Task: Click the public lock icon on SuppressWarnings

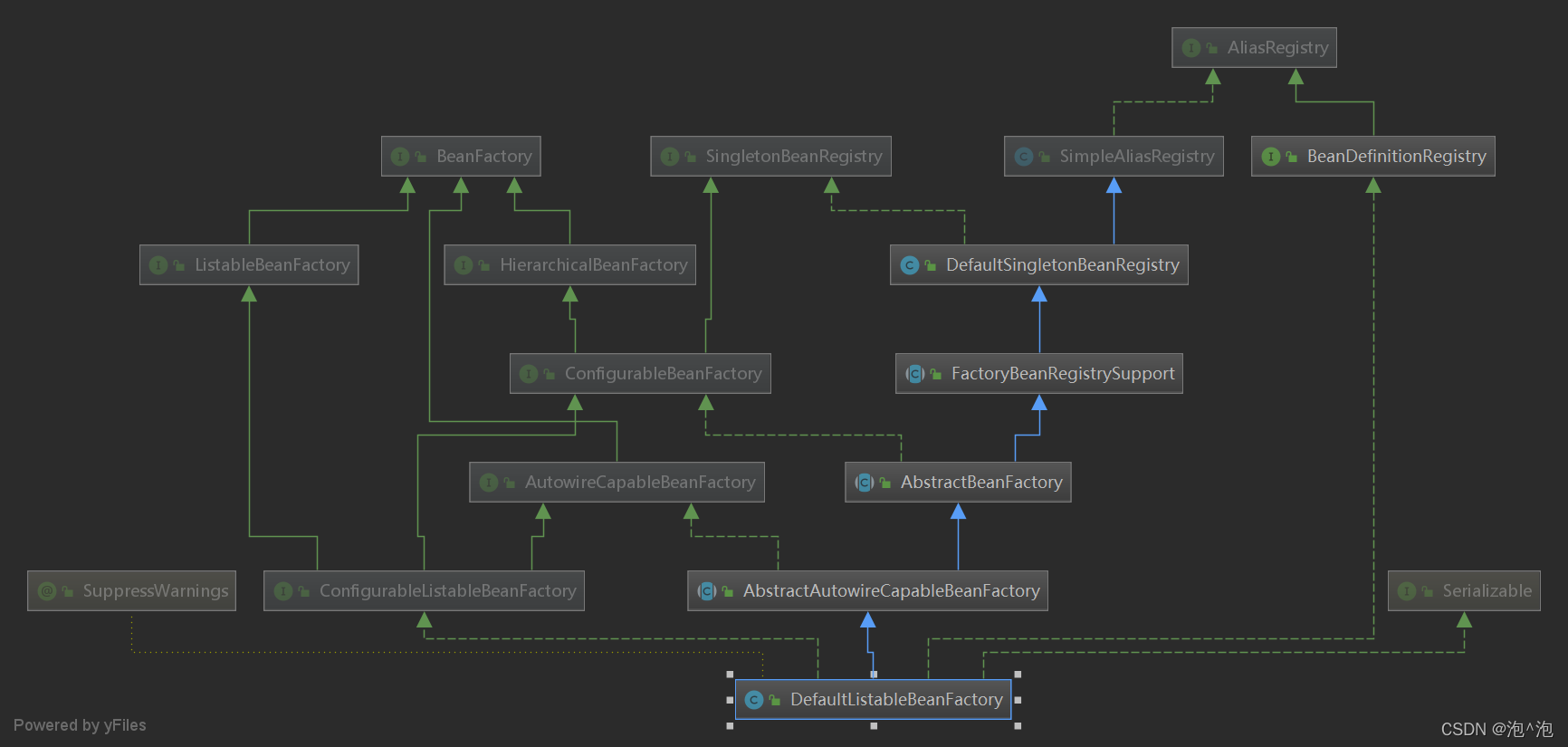Action: pos(68,591)
